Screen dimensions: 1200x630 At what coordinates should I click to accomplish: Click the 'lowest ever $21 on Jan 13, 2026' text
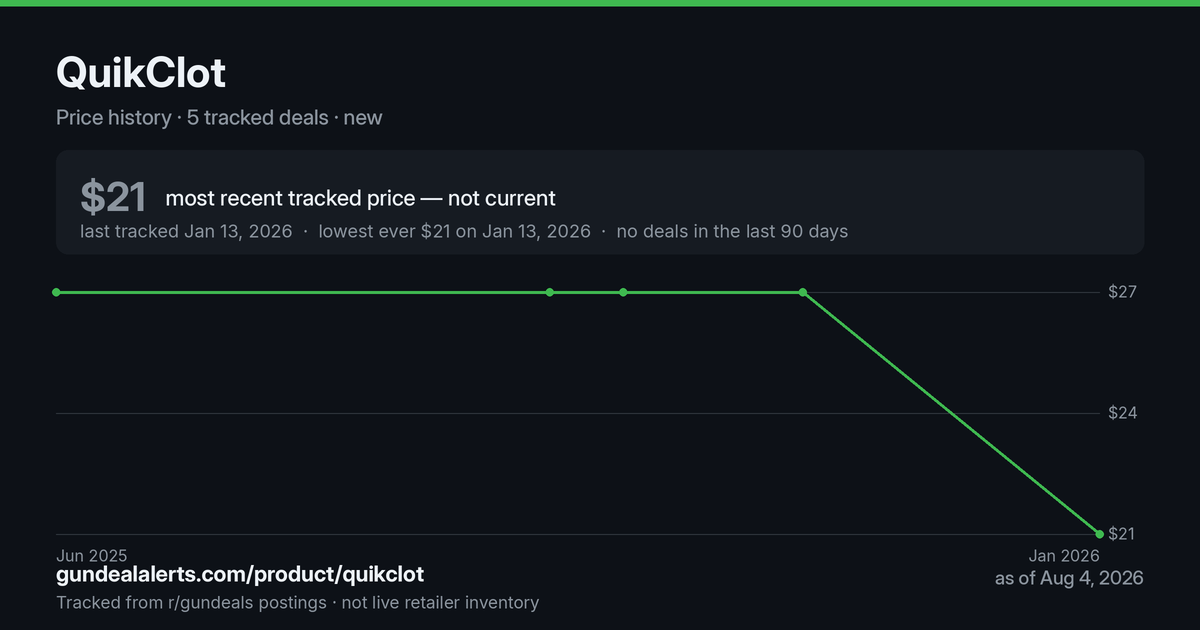click(x=454, y=231)
